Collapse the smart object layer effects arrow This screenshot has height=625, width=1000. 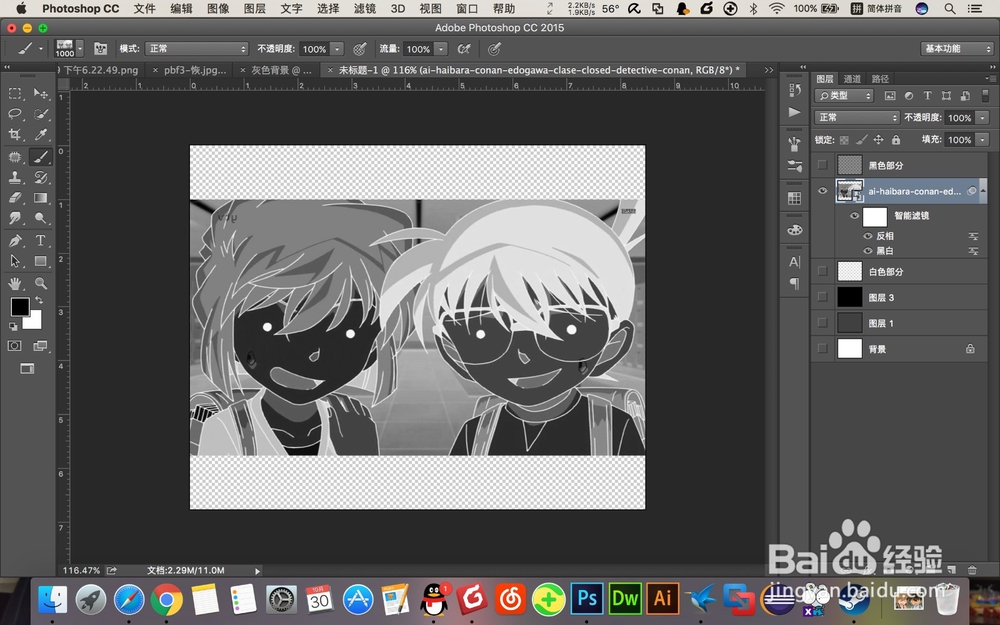point(984,191)
